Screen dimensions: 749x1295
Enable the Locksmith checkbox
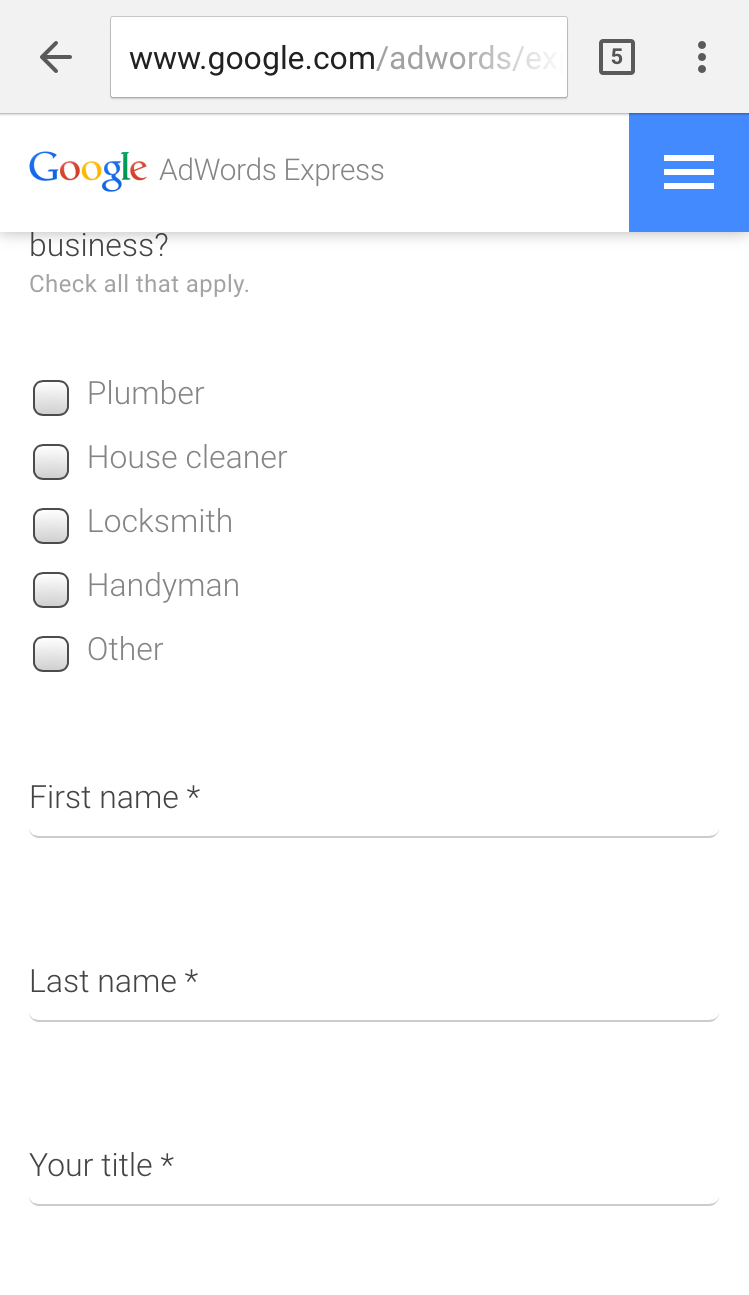click(51, 525)
